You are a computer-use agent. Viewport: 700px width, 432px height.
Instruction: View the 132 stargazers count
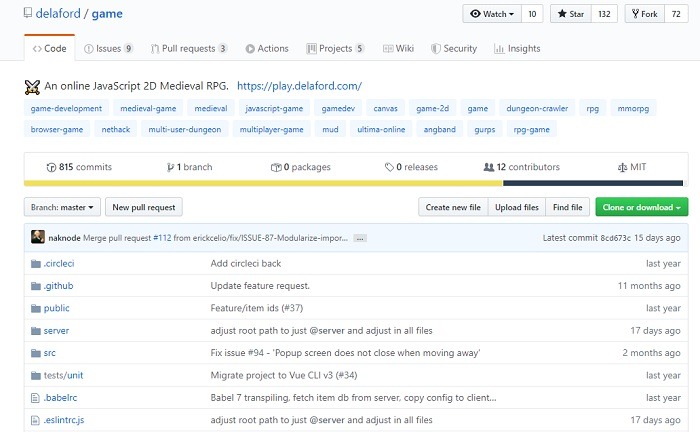[x=604, y=14]
